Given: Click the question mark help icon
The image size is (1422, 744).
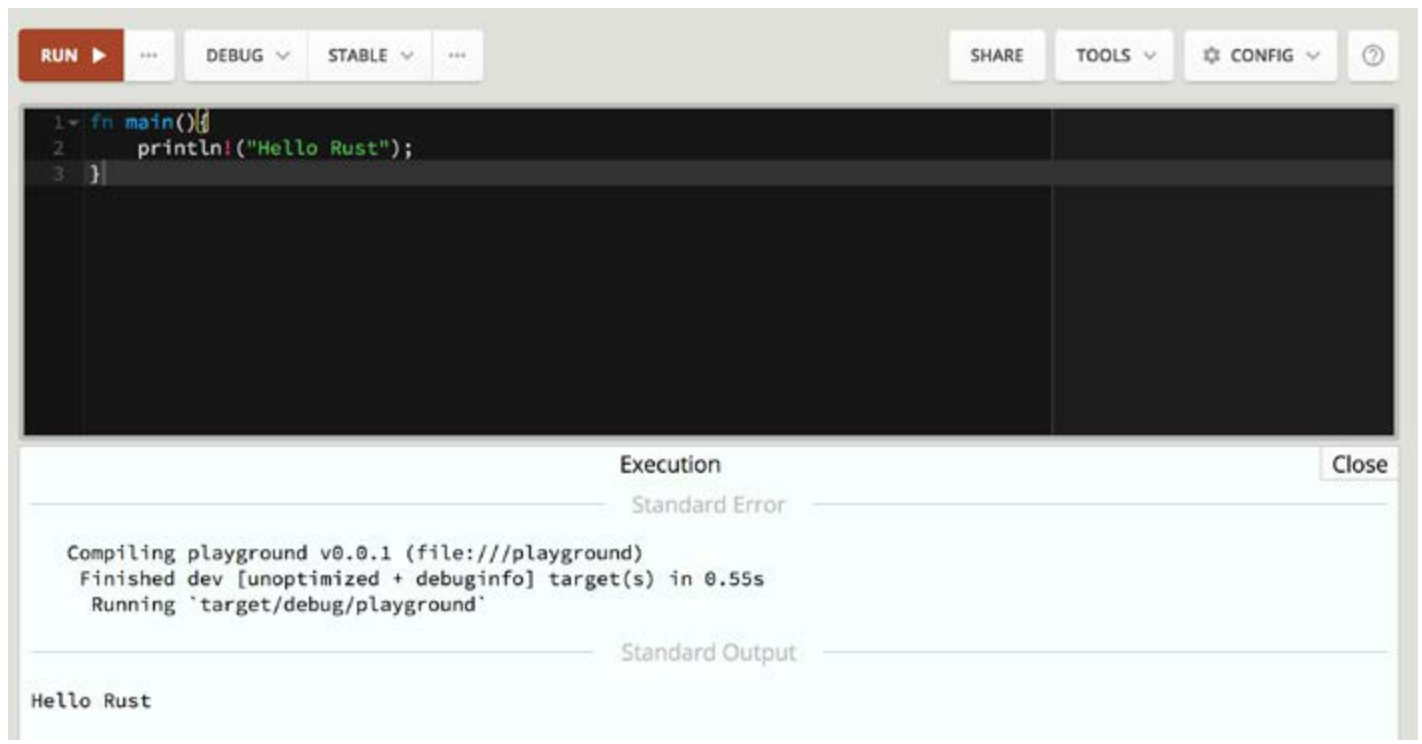Looking at the screenshot, I should (1373, 56).
